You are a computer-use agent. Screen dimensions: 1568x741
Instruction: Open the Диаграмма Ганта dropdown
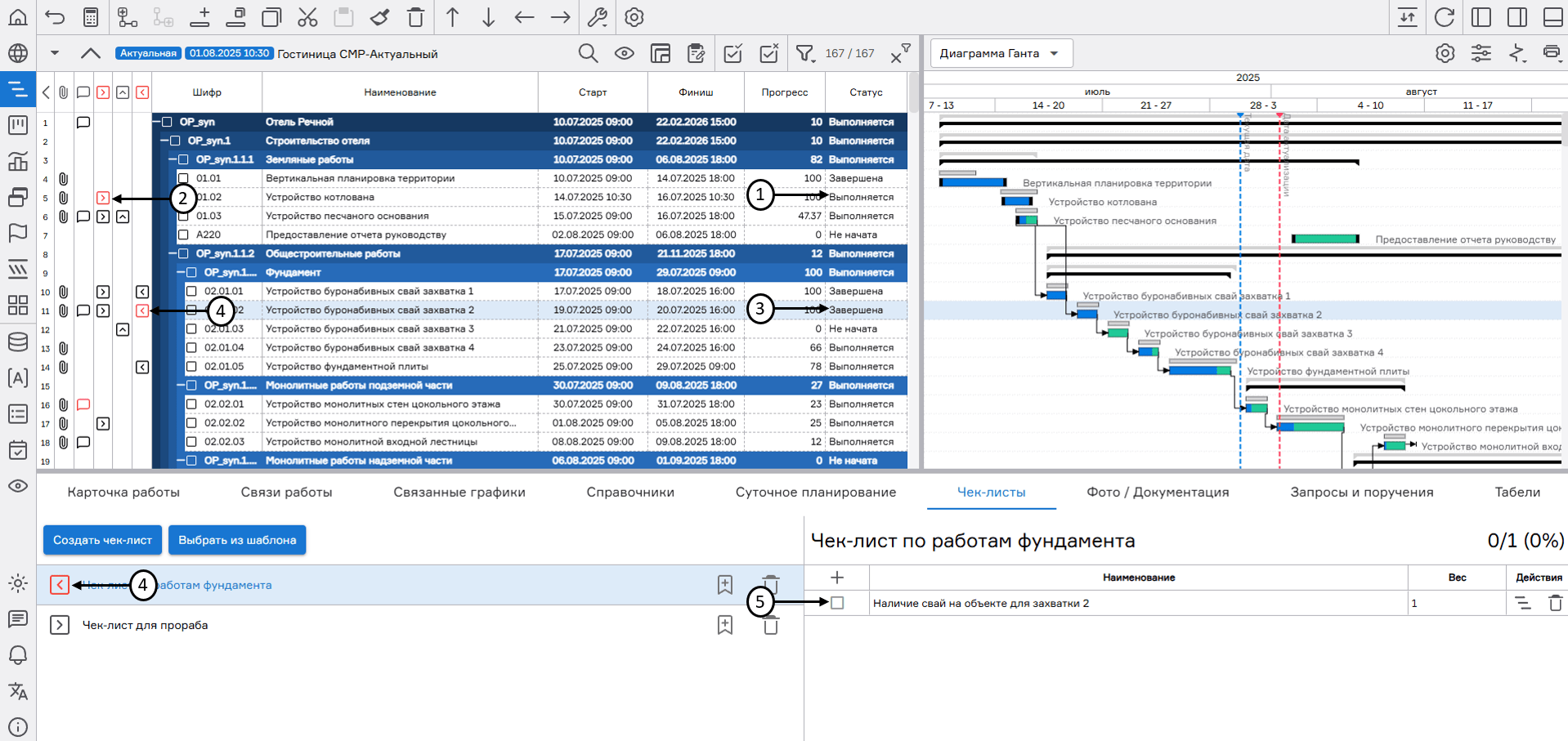coord(1001,54)
